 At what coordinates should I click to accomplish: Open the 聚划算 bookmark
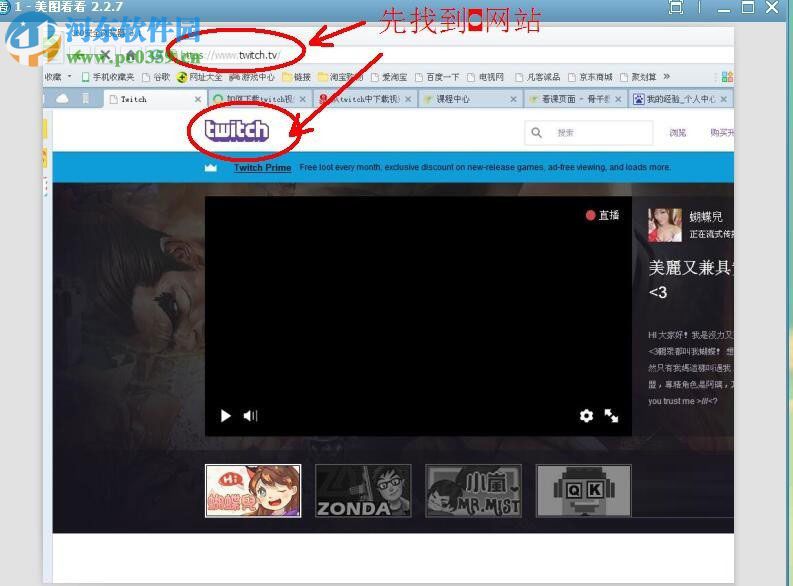[638, 77]
